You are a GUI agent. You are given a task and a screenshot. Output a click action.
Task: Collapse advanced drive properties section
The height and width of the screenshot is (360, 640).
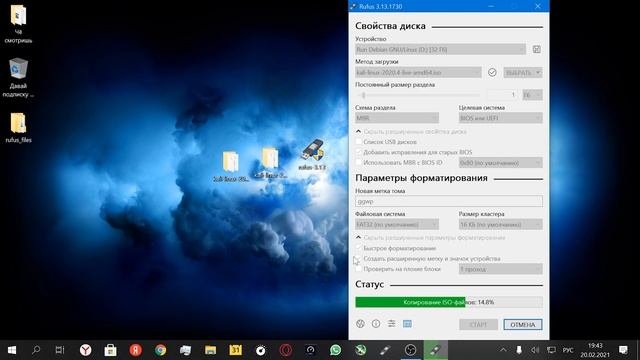pyautogui.click(x=411, y=131)
